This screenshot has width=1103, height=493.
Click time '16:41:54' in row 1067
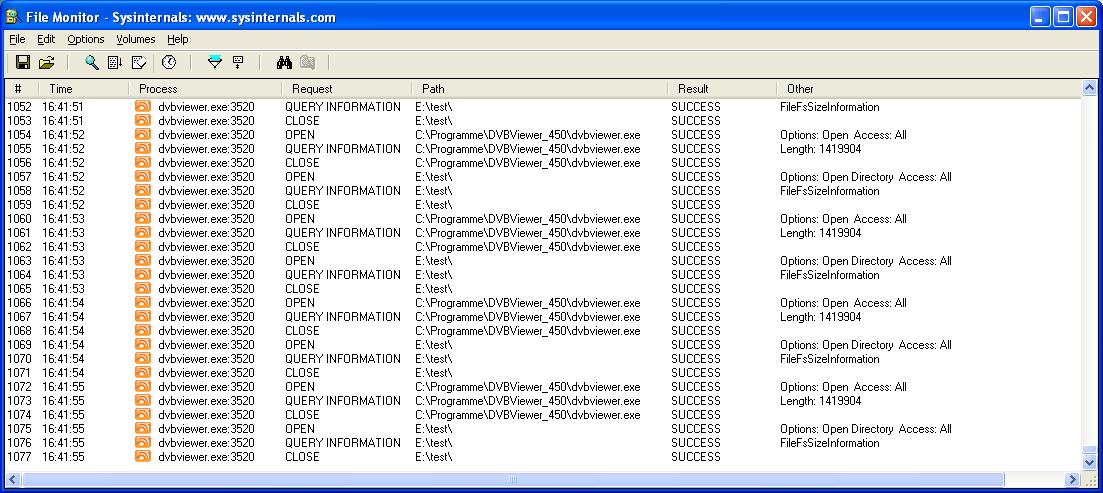(63, 317)
